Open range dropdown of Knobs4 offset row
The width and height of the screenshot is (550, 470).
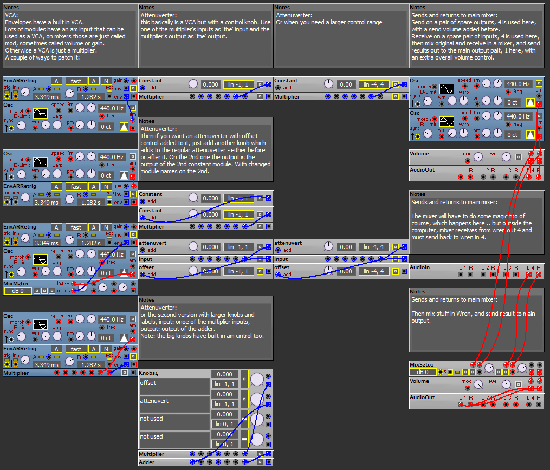224,384
